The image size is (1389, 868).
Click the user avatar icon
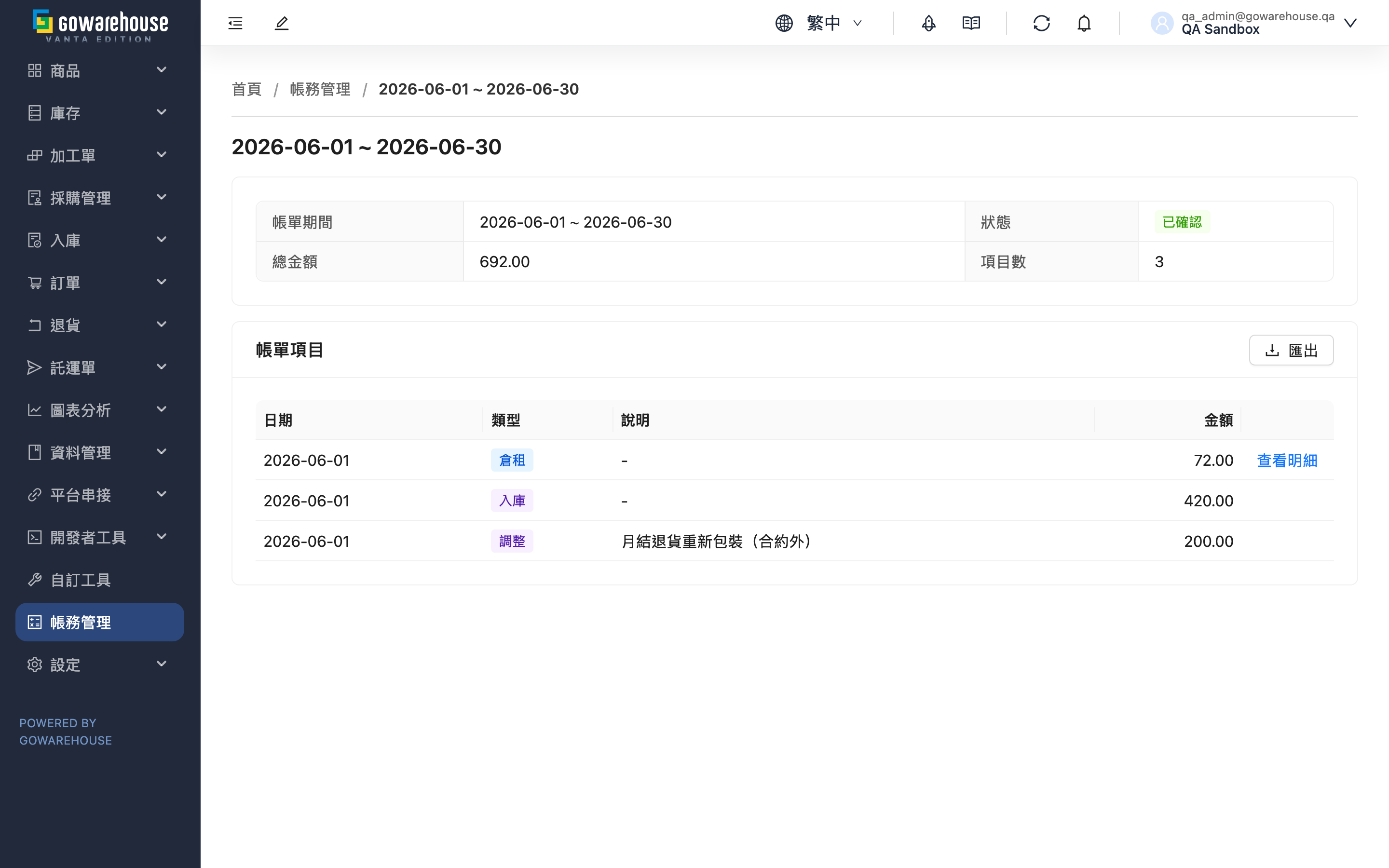tap(1162, 23)
